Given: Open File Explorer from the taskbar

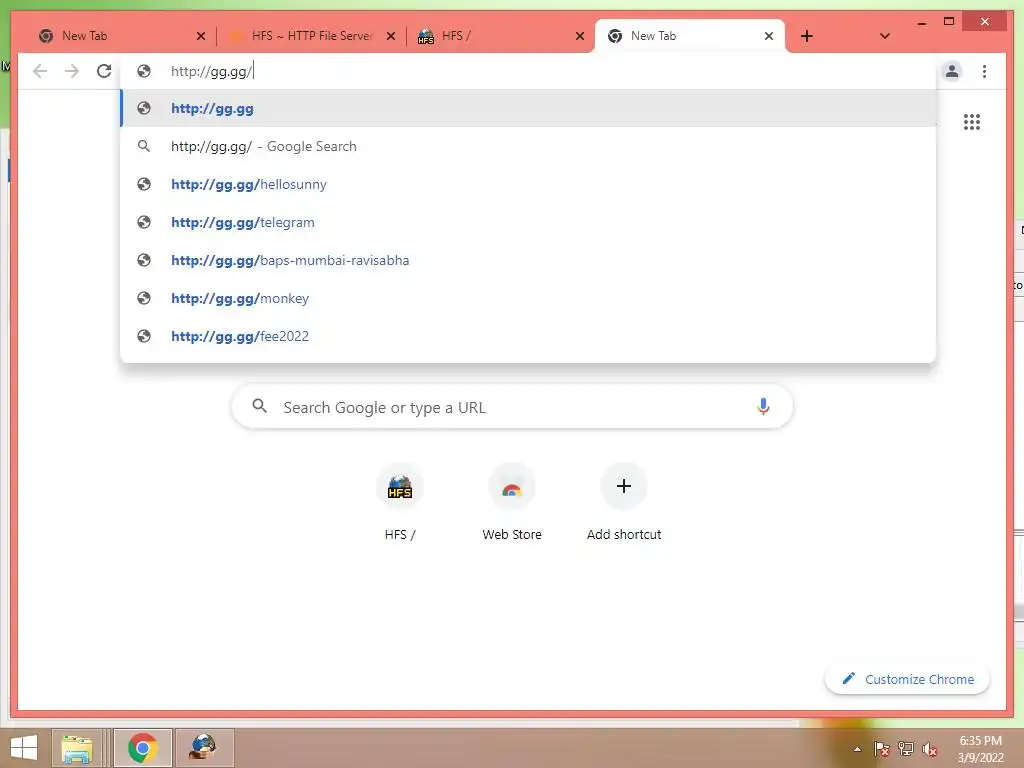Looking at the screenshot, I should tap(76, 748).
